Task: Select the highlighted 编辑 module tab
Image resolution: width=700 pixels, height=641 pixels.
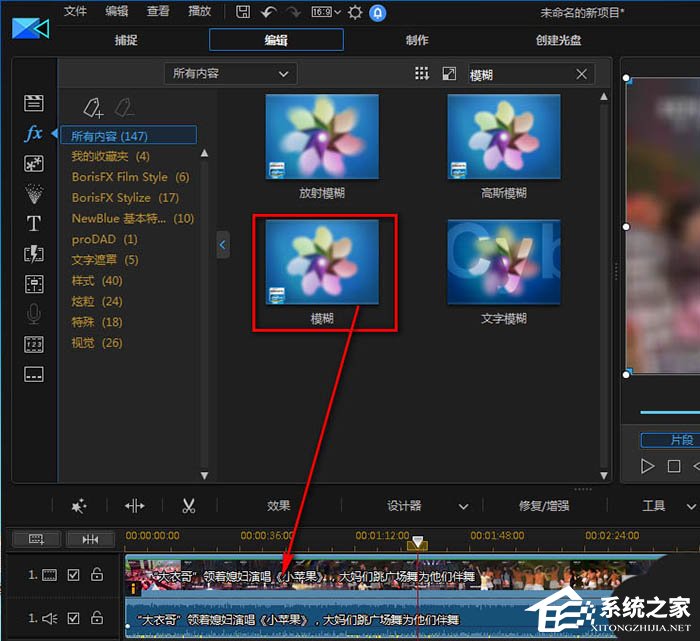Action: (x=276, y=40)
